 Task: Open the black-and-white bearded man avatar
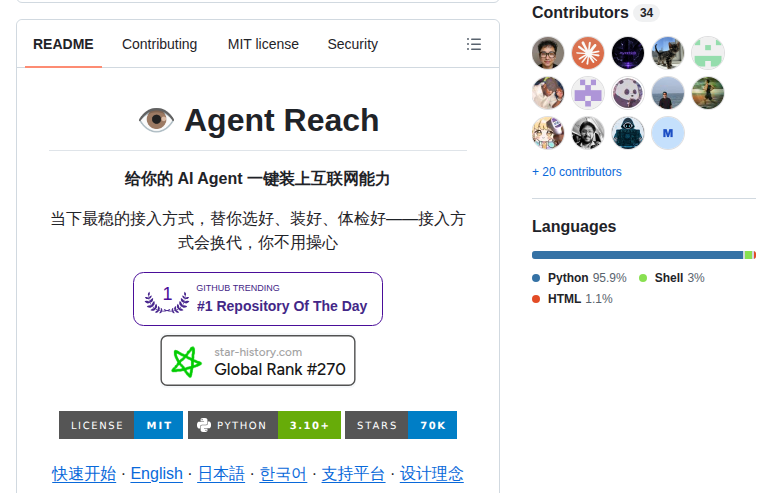click(588, 133)
